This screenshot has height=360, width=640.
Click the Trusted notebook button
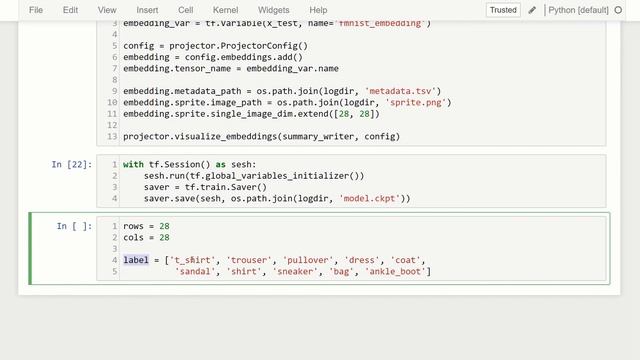pos(503,10)
